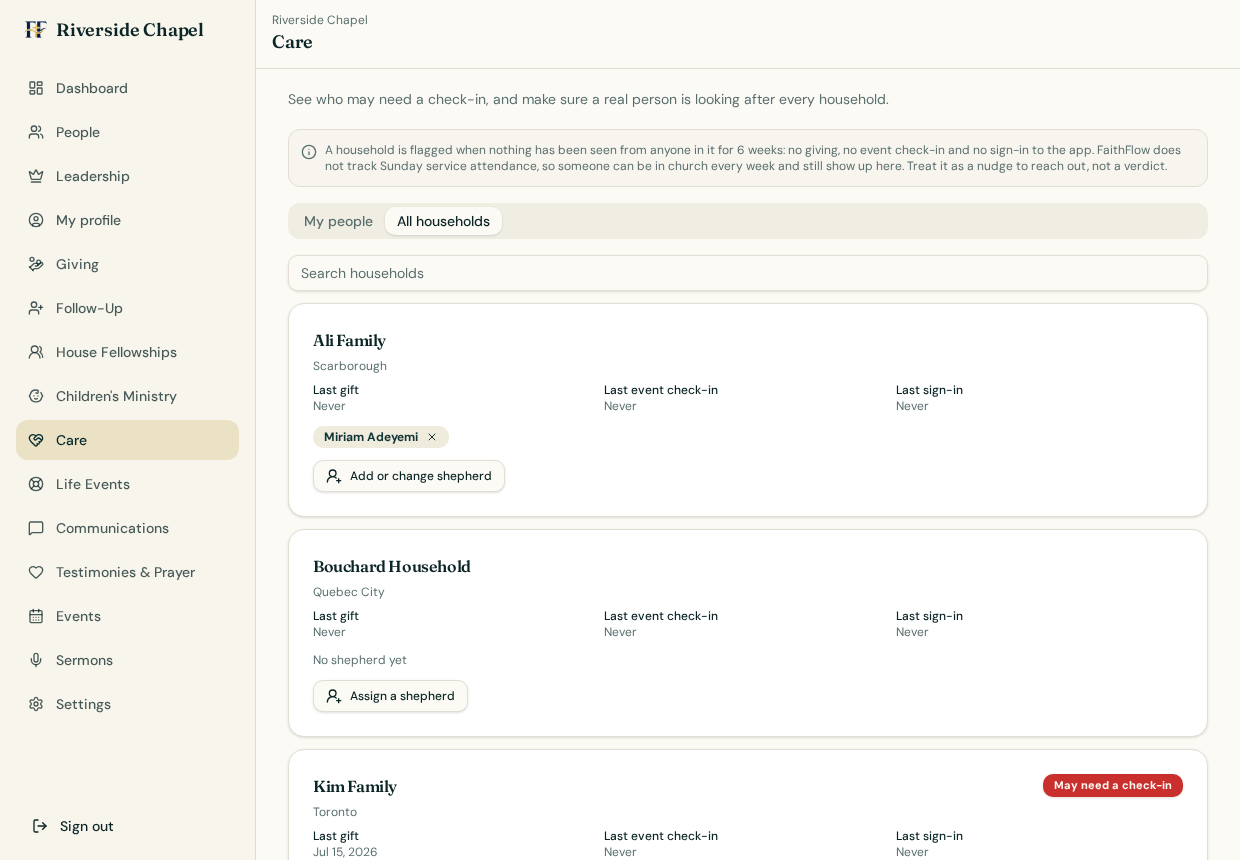Open Giving in the sidebar
This screenshot has width=1240, height=860.
(127, 264)
